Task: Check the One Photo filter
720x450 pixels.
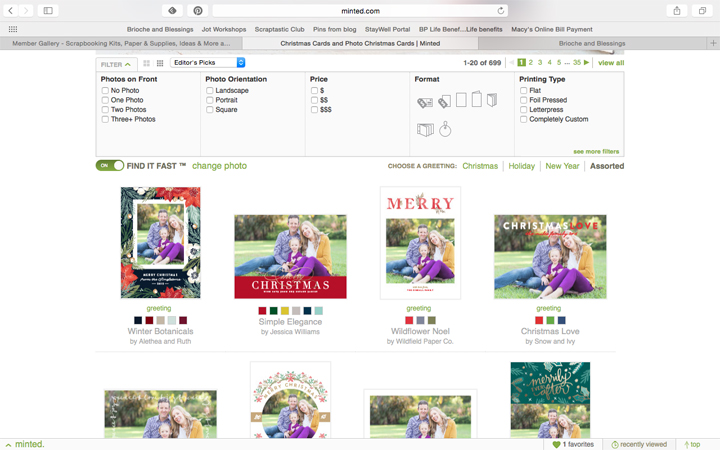Action: [105, 100]
